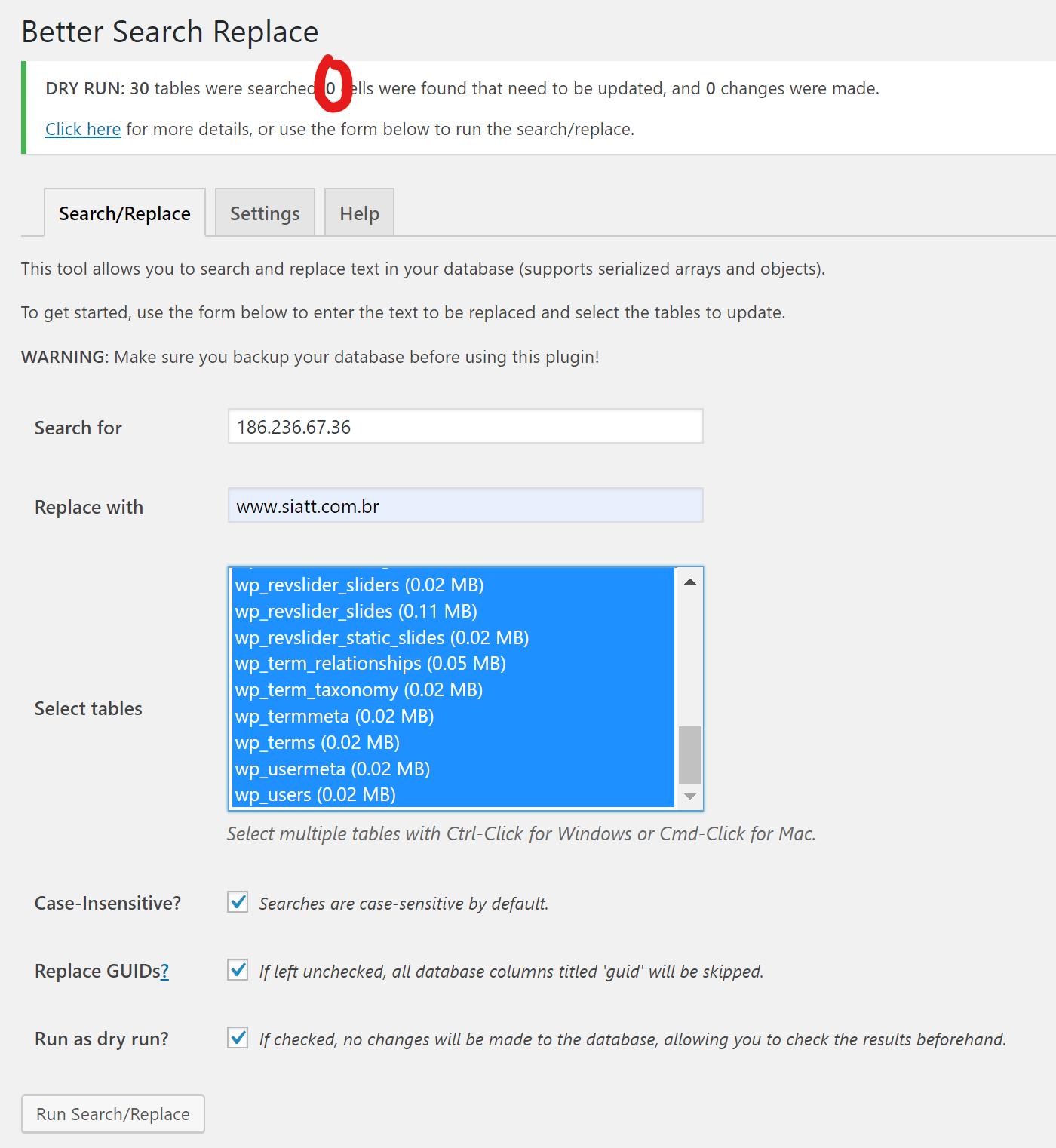The height and width of the screenshot is (1148, 1056).
Task: Uncheck the Case-Insensitive option
Action: [x=236, y=902]
